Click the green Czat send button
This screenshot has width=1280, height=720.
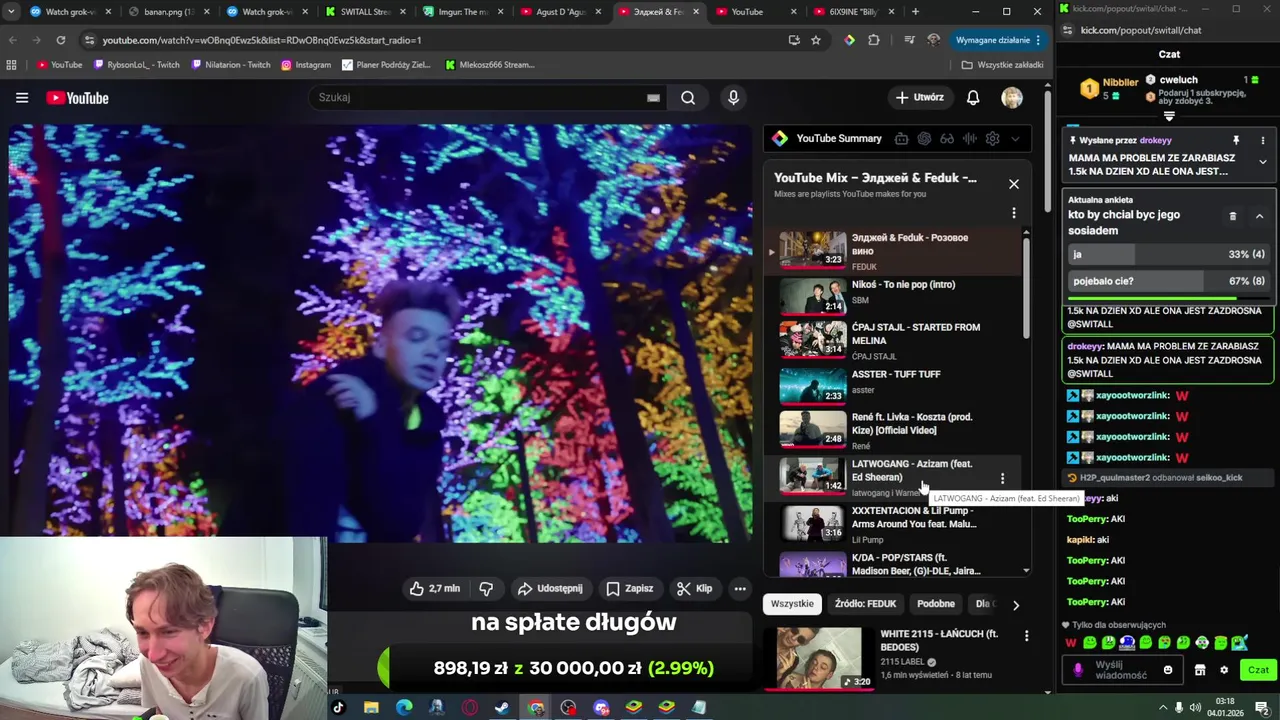click(1257, 670)
